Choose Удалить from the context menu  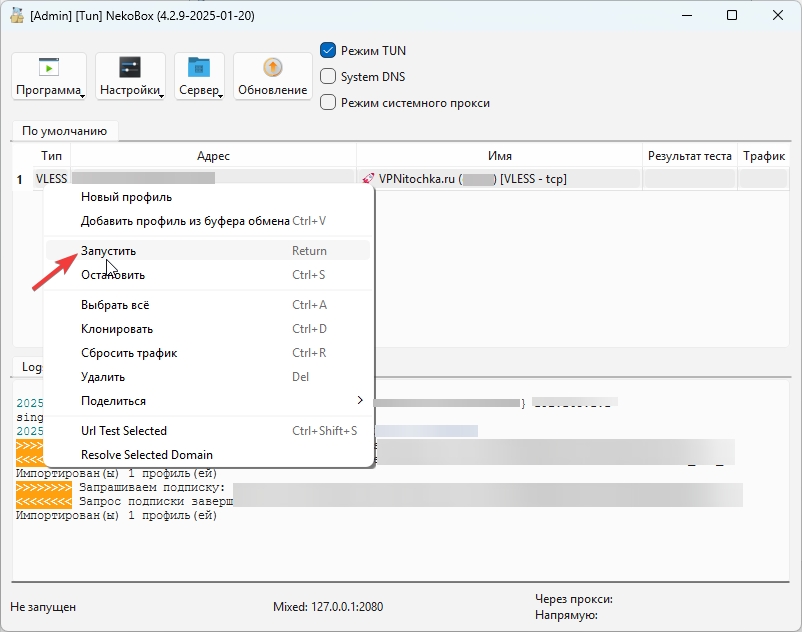point(103,377)
